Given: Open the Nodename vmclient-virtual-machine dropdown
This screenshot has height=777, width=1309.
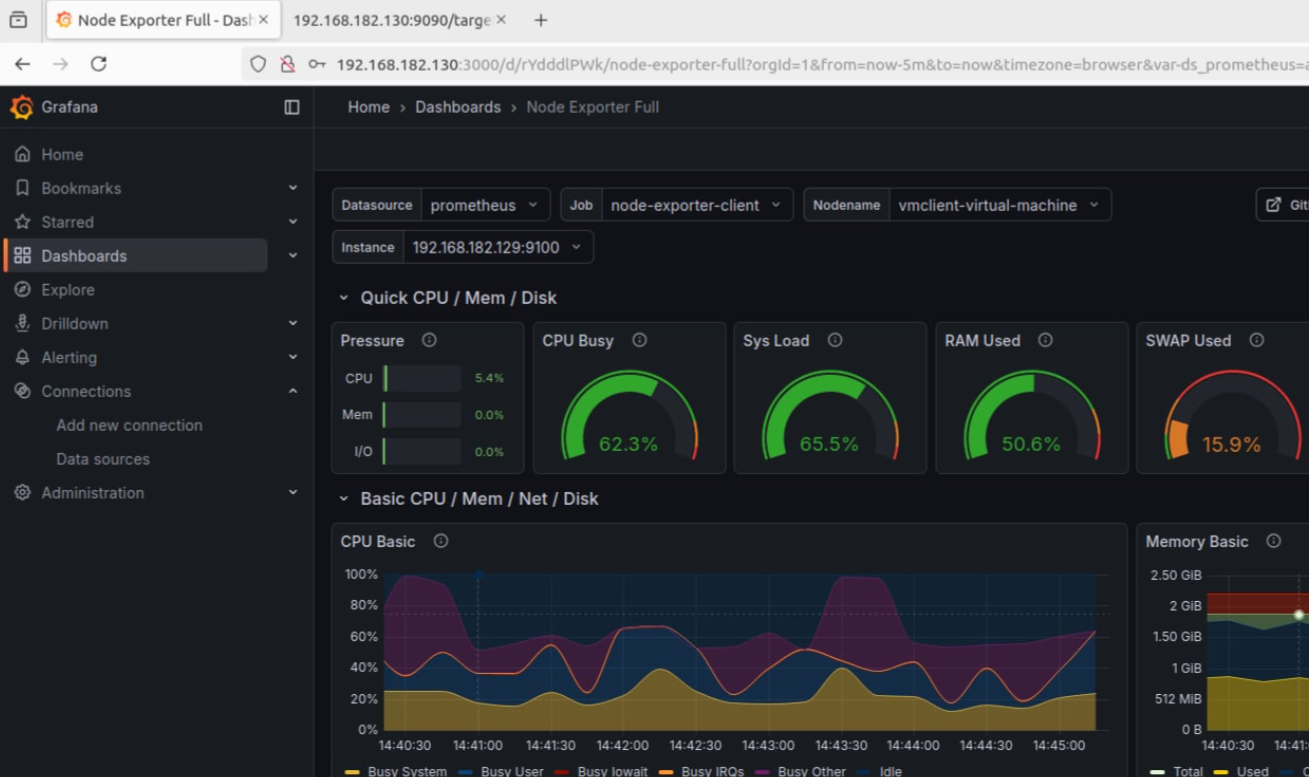Looking at the screenshot, I should coord(1000,205).
